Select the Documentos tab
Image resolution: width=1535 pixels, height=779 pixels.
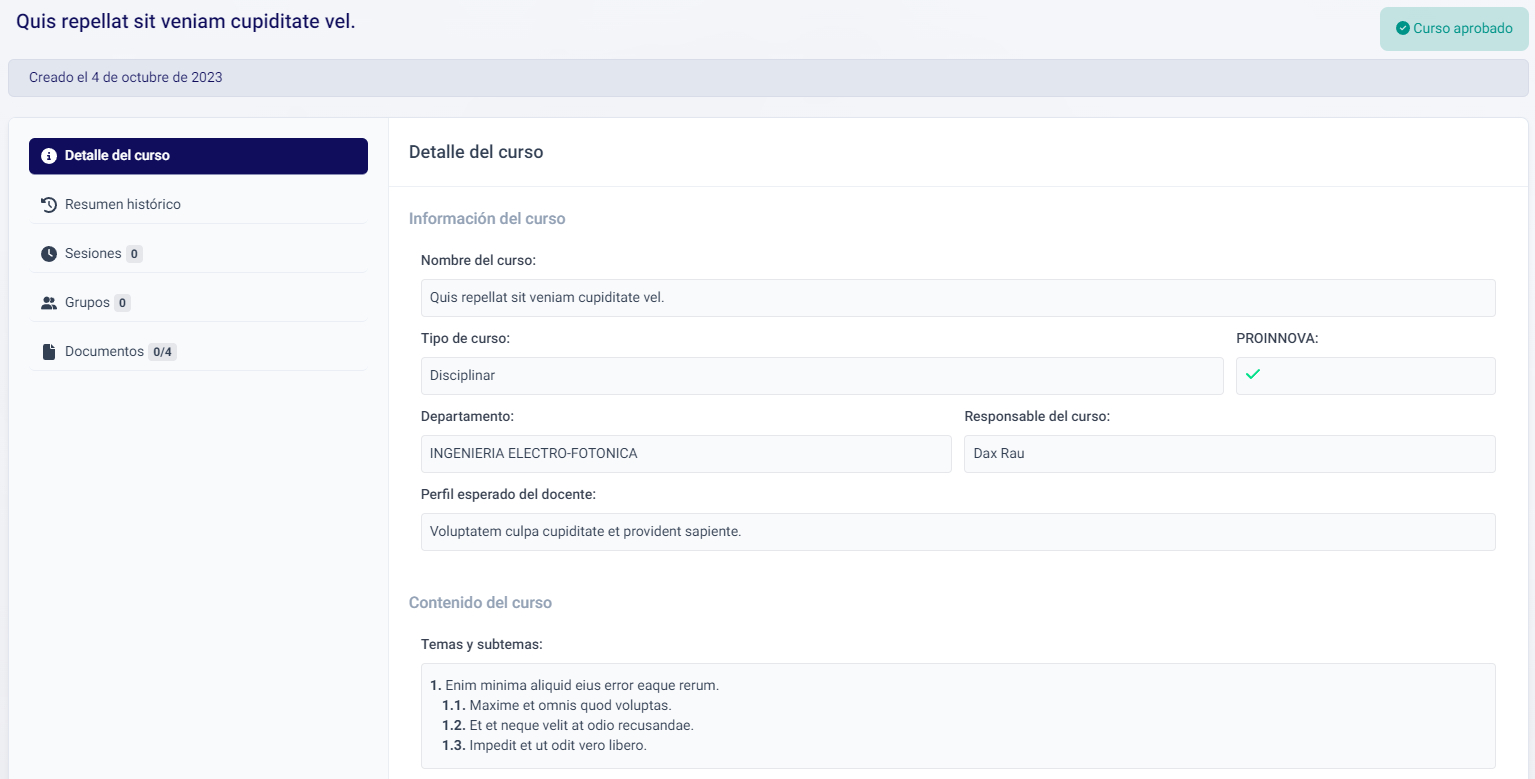pos(104,352)
